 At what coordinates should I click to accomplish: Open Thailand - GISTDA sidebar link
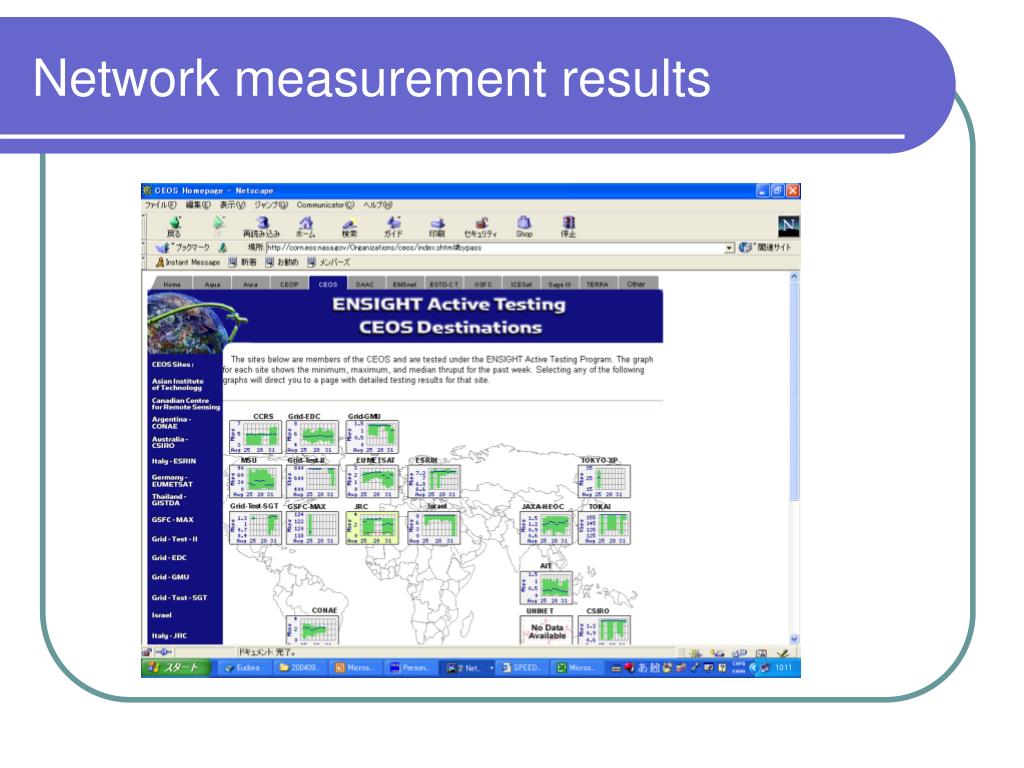(169, 500)
